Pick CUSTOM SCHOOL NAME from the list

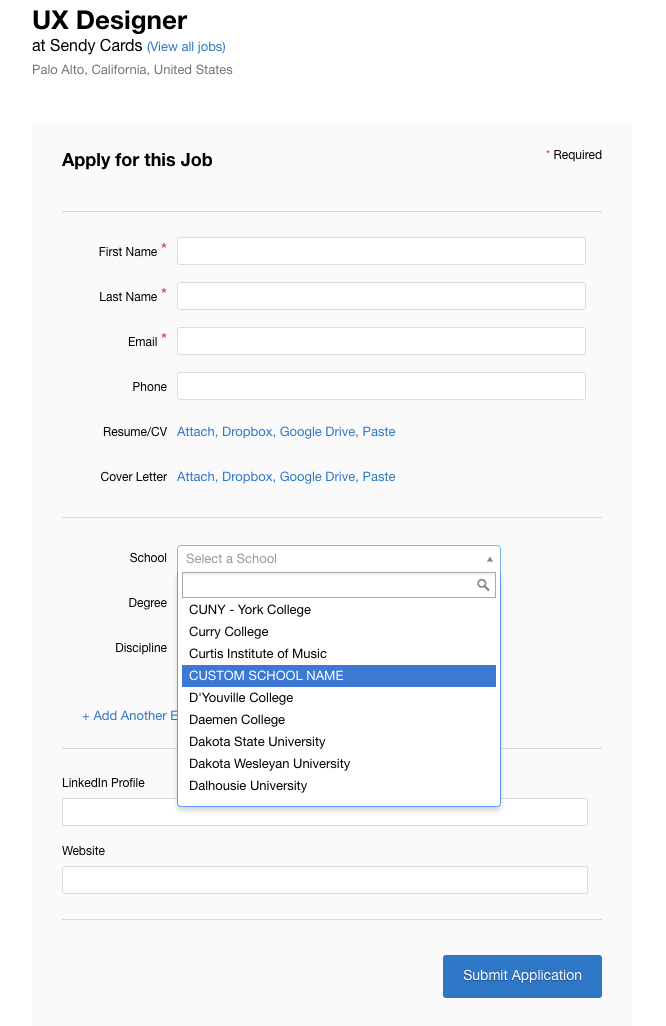tap(266, 676)
